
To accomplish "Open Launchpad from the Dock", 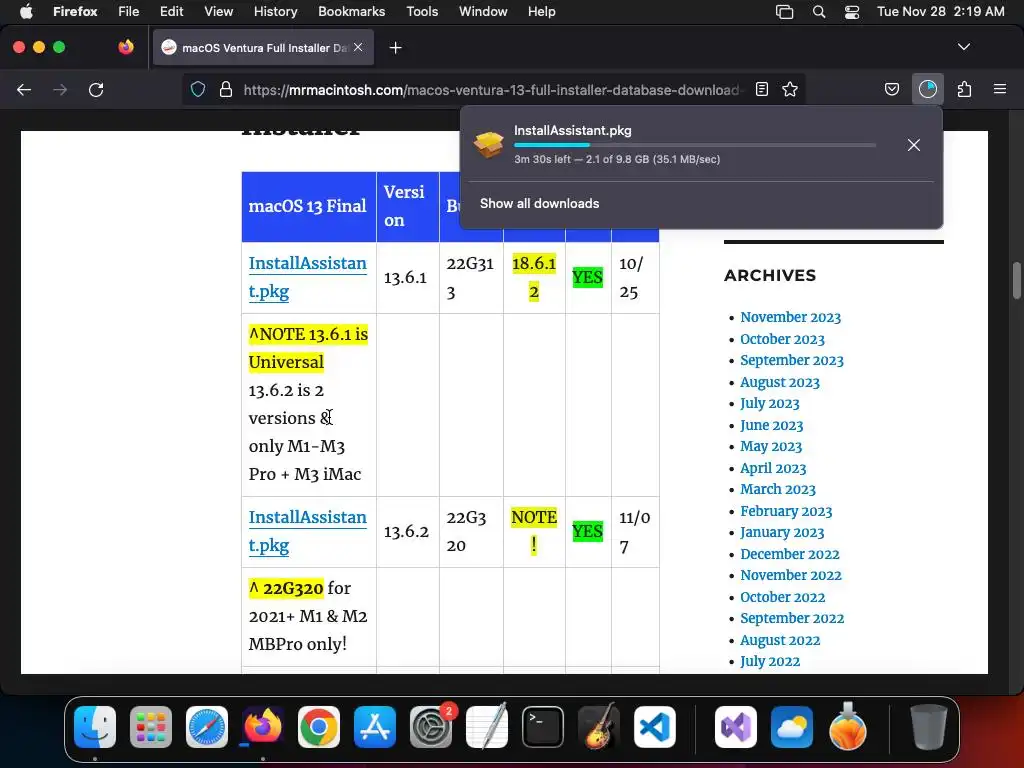I will [x=151, y=726].
